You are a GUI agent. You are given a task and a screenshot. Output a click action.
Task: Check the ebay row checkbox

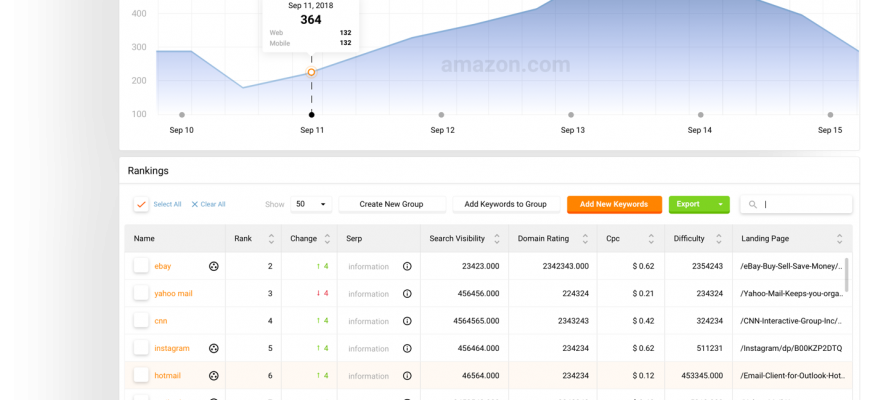(x=141, y=266)
